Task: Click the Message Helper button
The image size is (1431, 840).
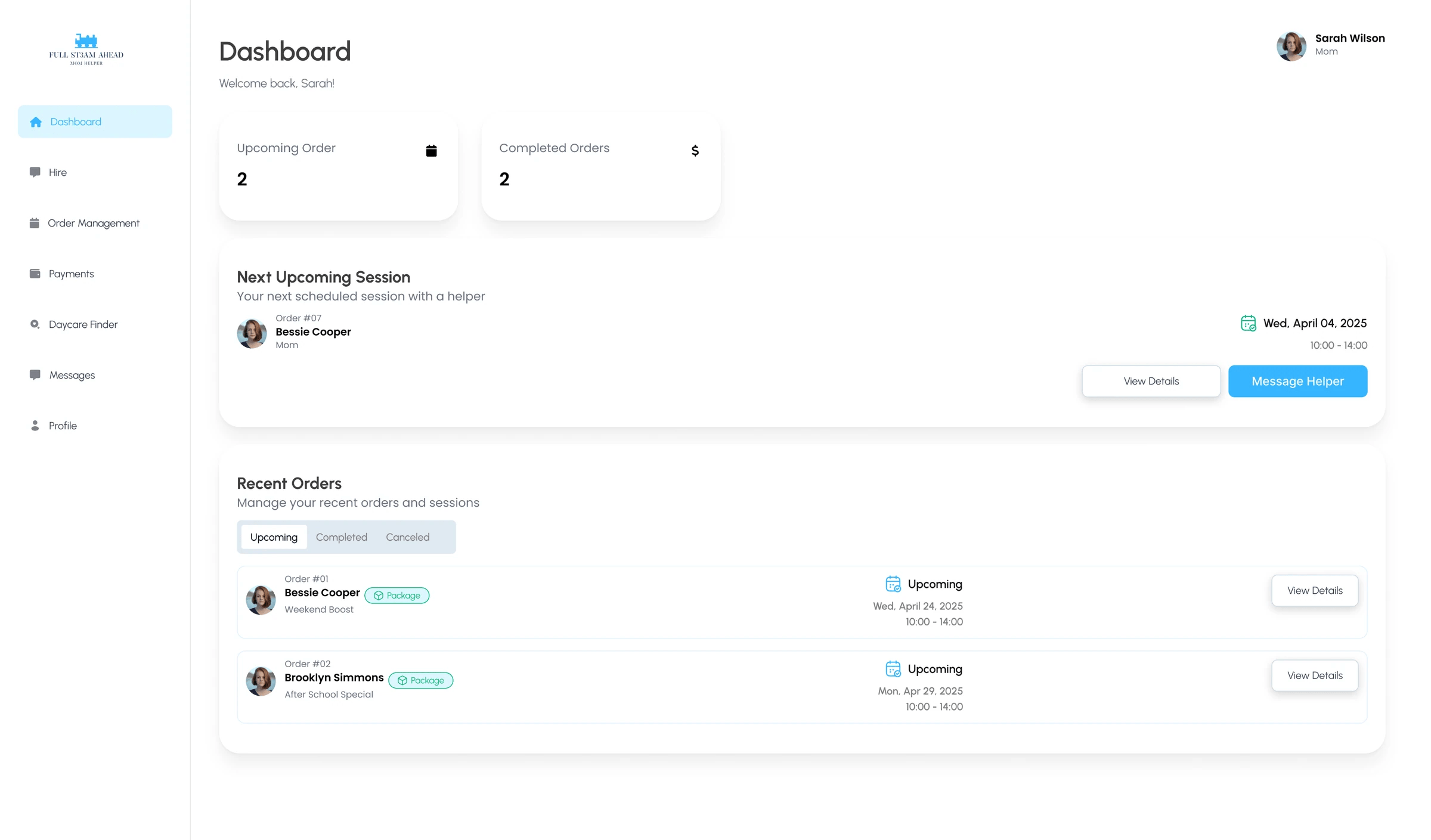Action: [x=1297, y=381]
